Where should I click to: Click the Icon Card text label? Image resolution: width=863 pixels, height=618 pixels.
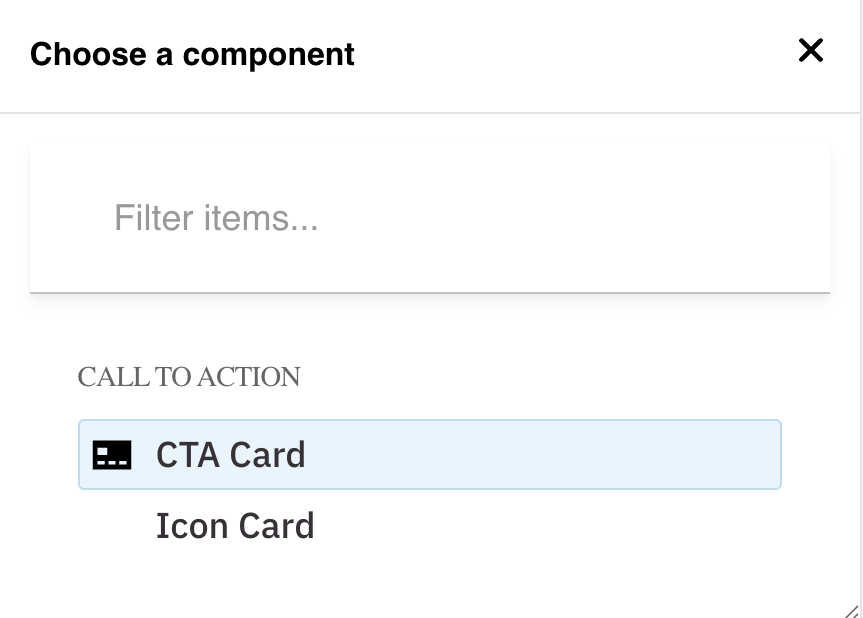pos(235,526)
